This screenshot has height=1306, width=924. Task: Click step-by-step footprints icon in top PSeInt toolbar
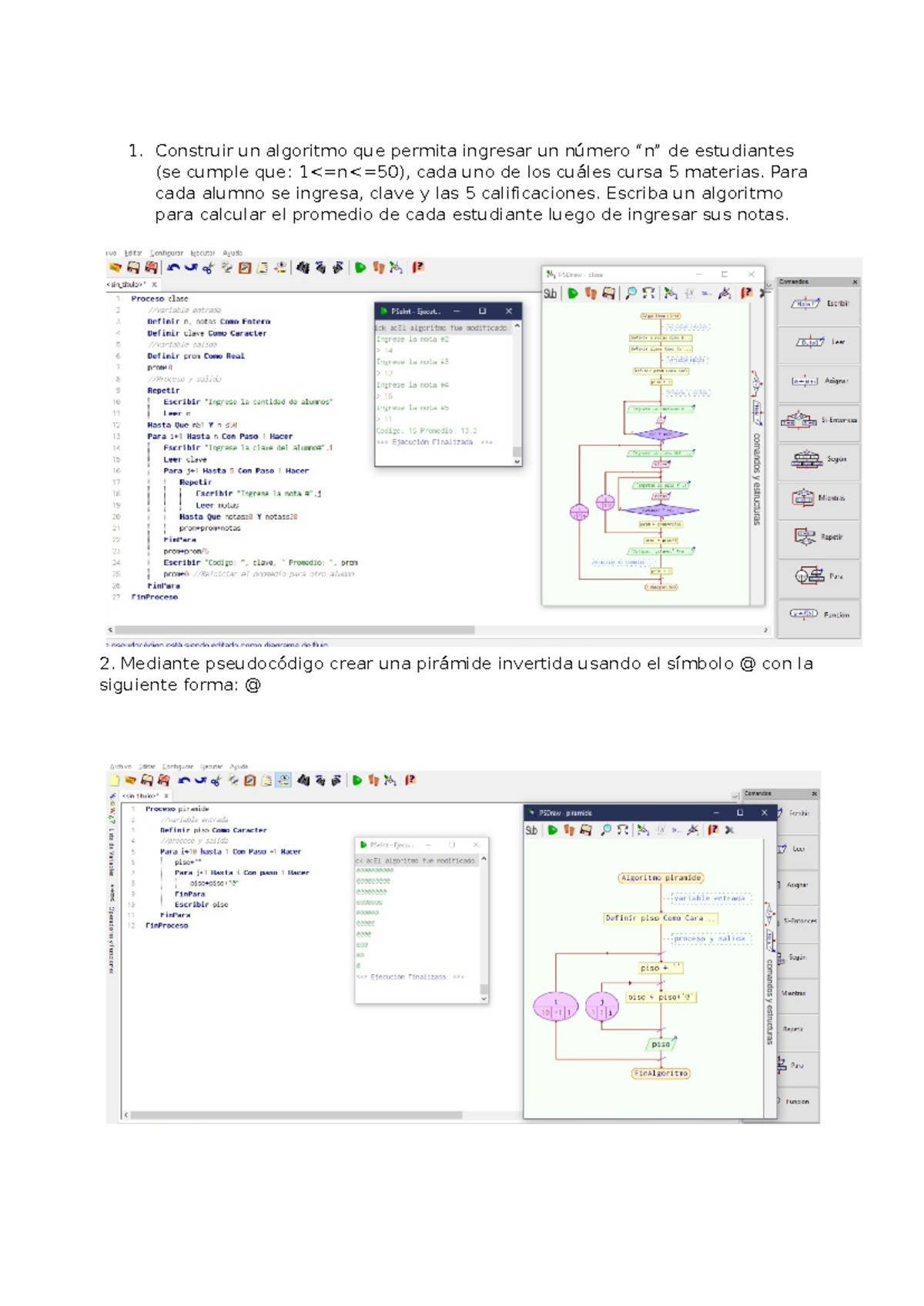pos(378,268)
